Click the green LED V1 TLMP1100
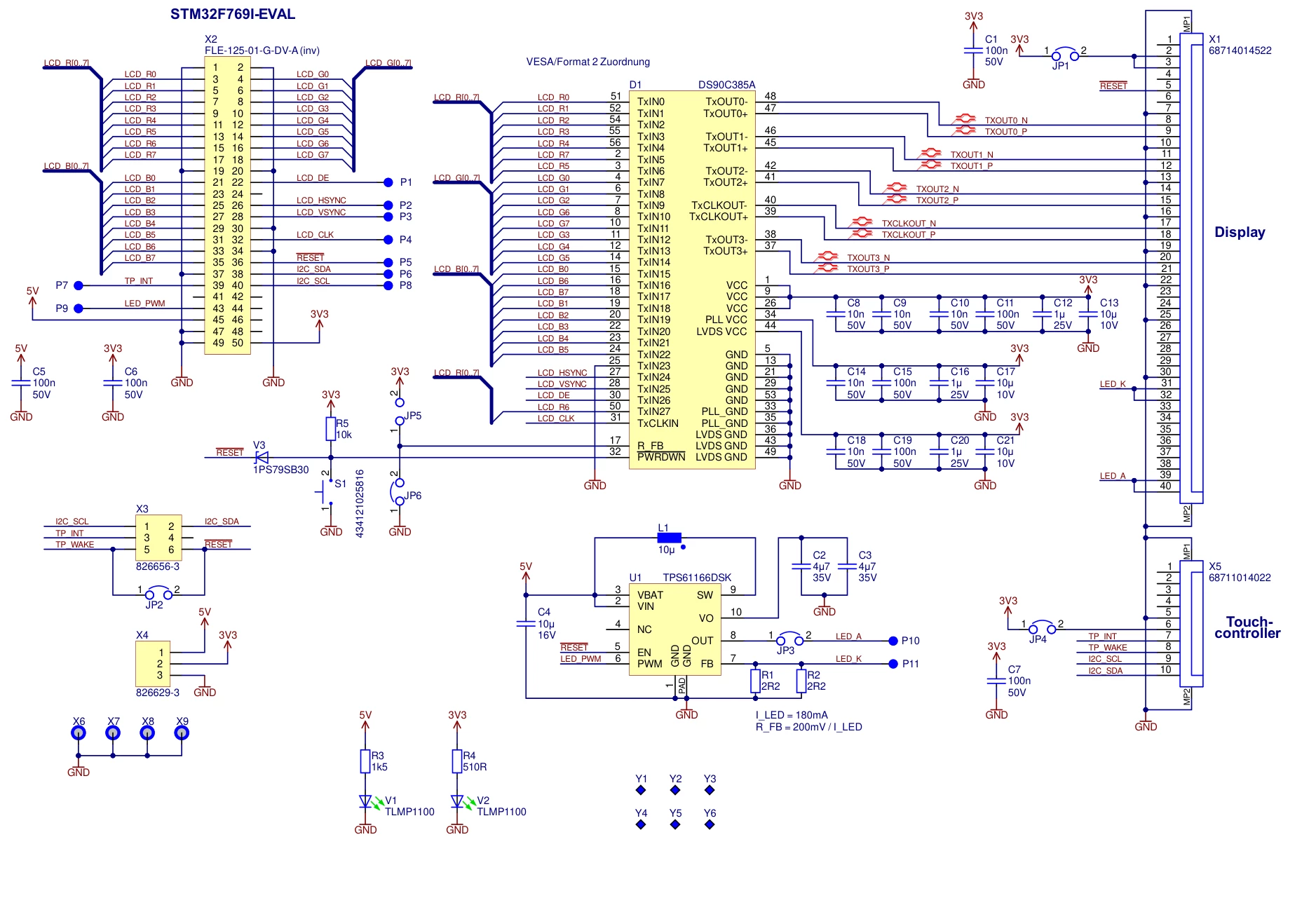1316x905 pixels. (365, 801)
